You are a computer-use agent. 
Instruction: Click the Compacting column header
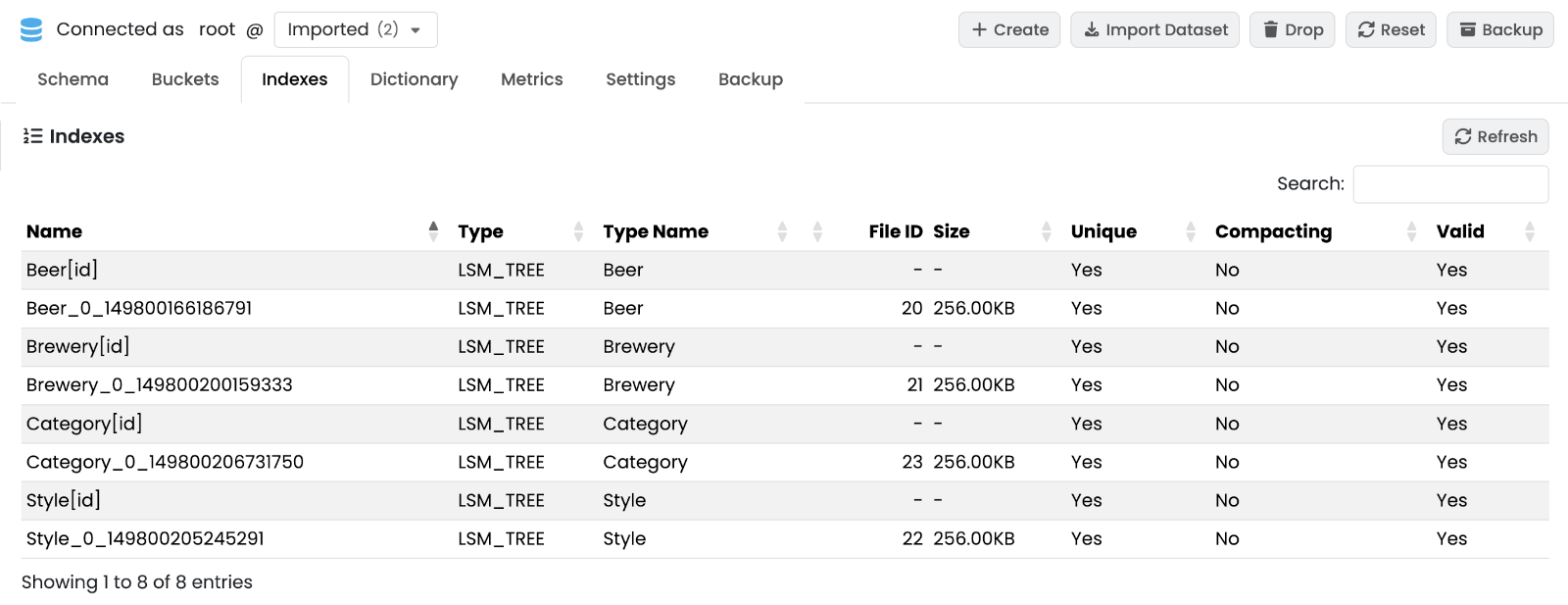[x=1273, y=231]
